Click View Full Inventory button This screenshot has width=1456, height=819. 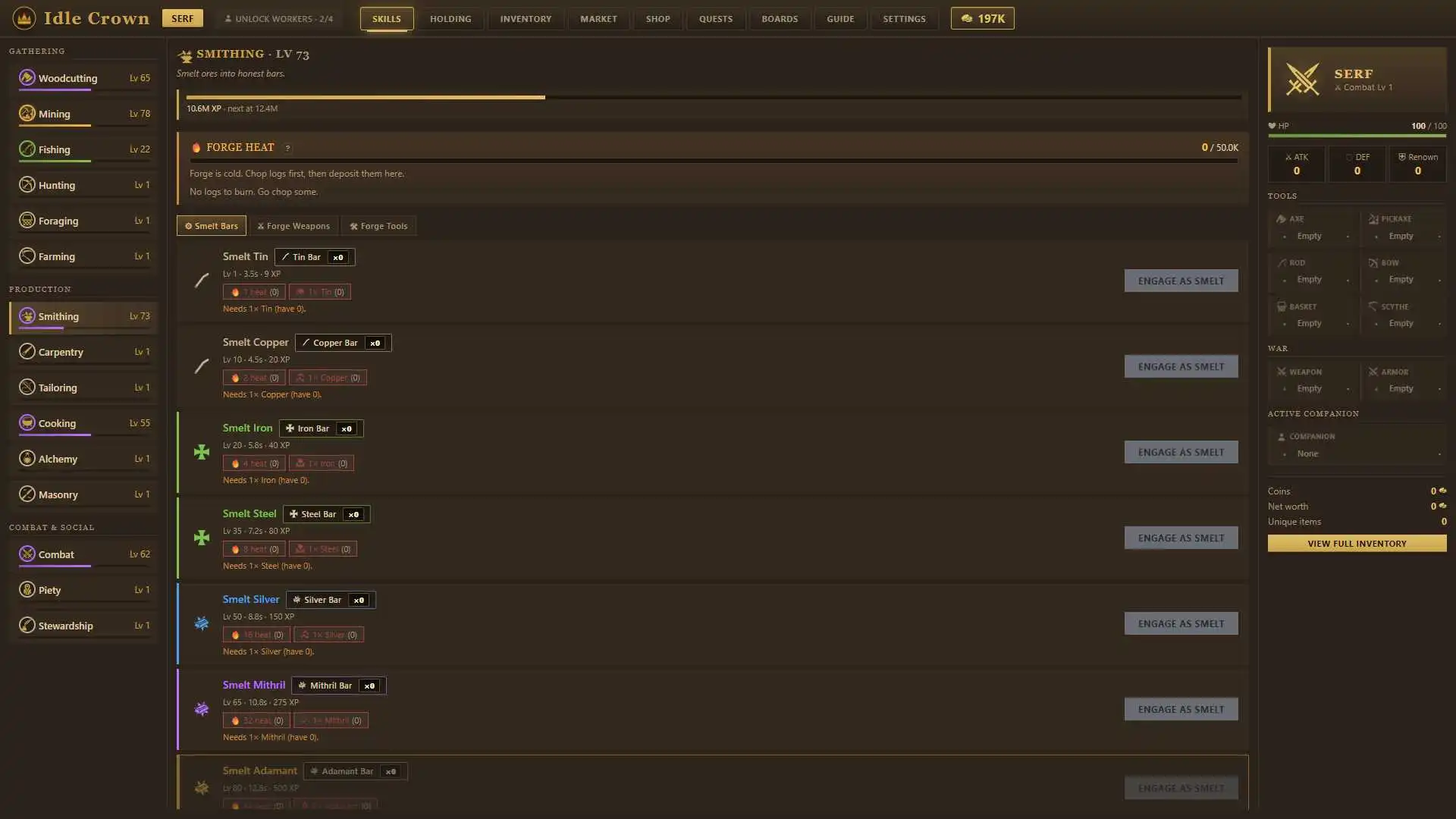(1357, 544)
